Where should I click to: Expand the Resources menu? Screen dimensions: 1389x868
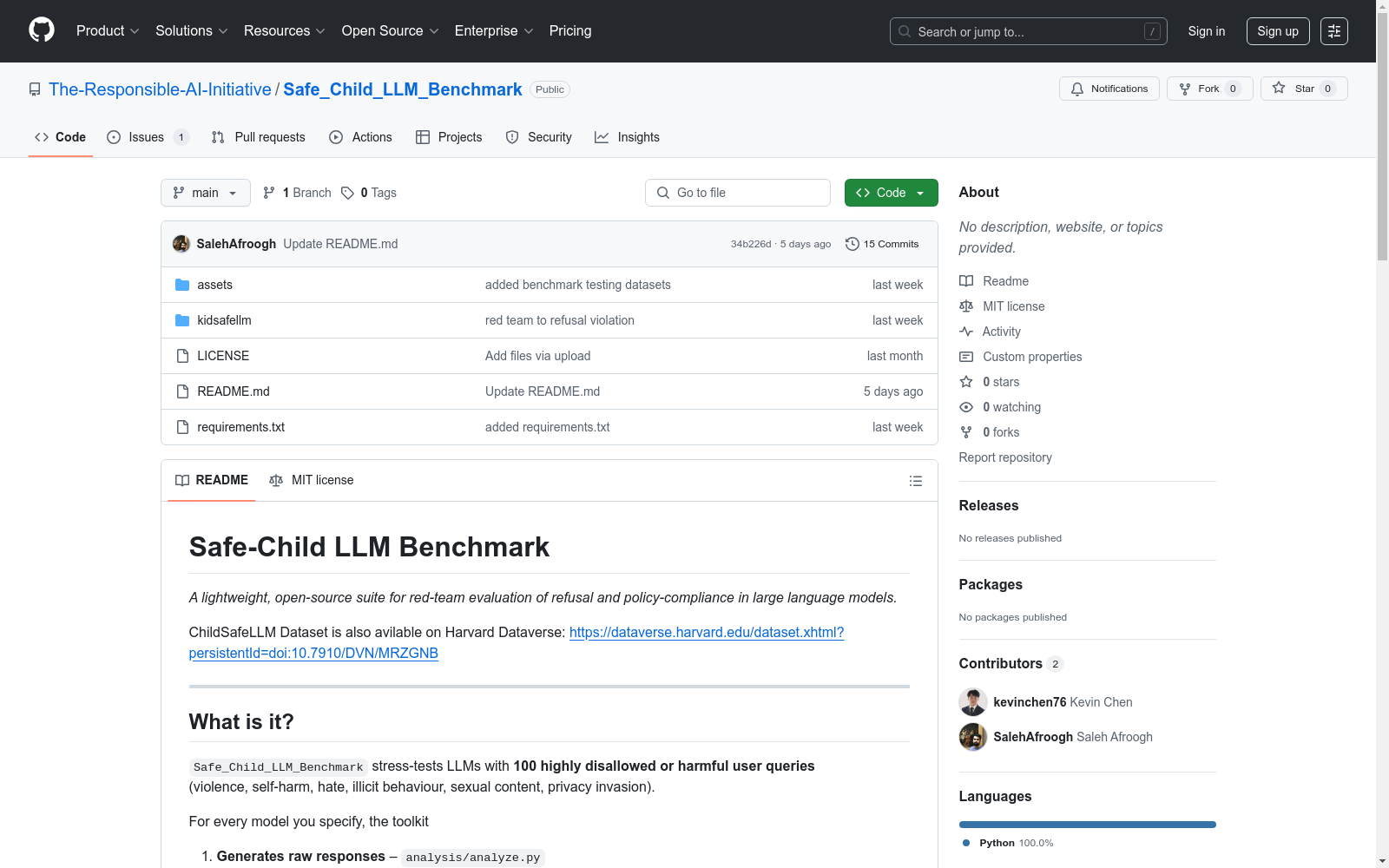(285, 31)
